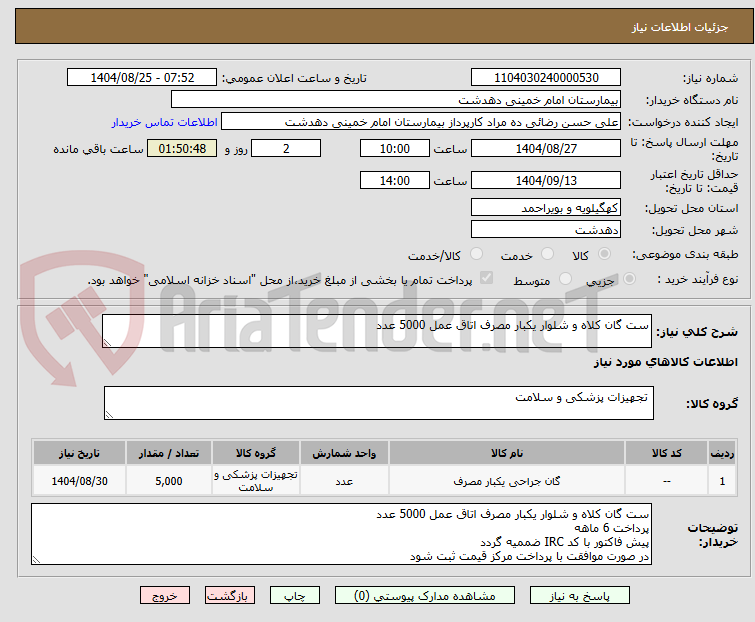Select the خدمت radio button
Screen dimensions: 755x622
coord(547,254)
